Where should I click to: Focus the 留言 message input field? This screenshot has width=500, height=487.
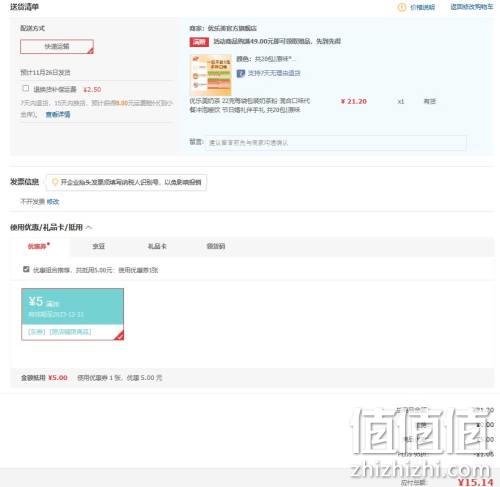coord(336,143)
